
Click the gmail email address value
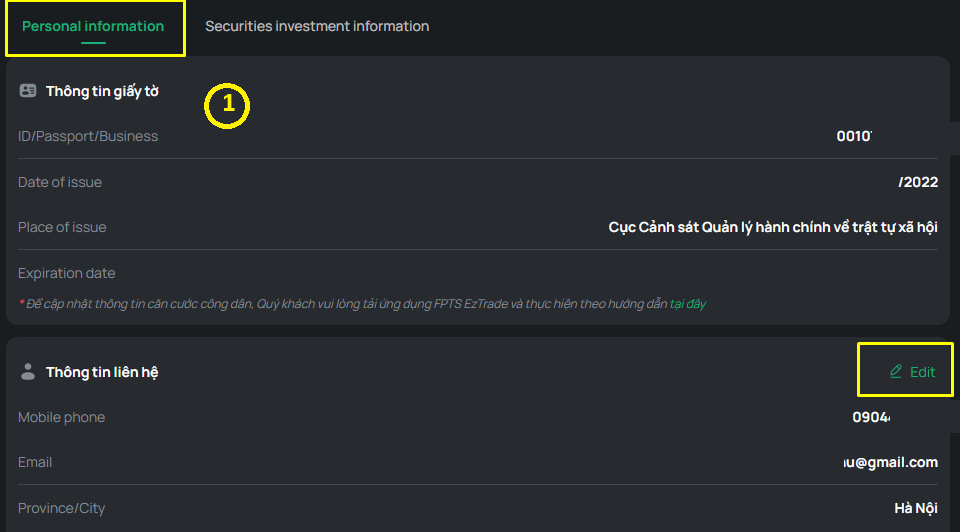tap(890, 462)
